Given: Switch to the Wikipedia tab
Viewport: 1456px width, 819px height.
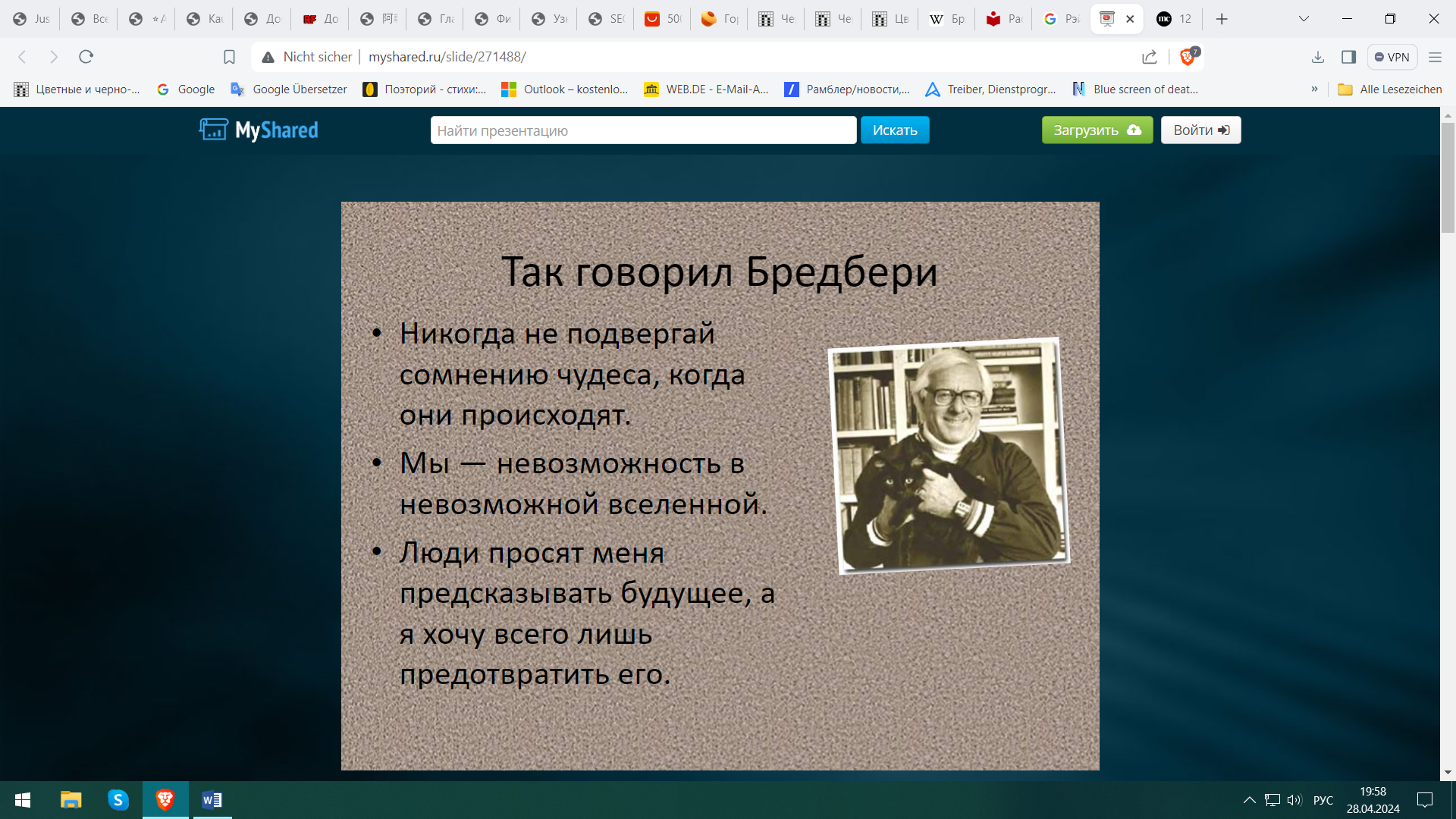Looking at the screenshot, I should (x=946, y=19).
